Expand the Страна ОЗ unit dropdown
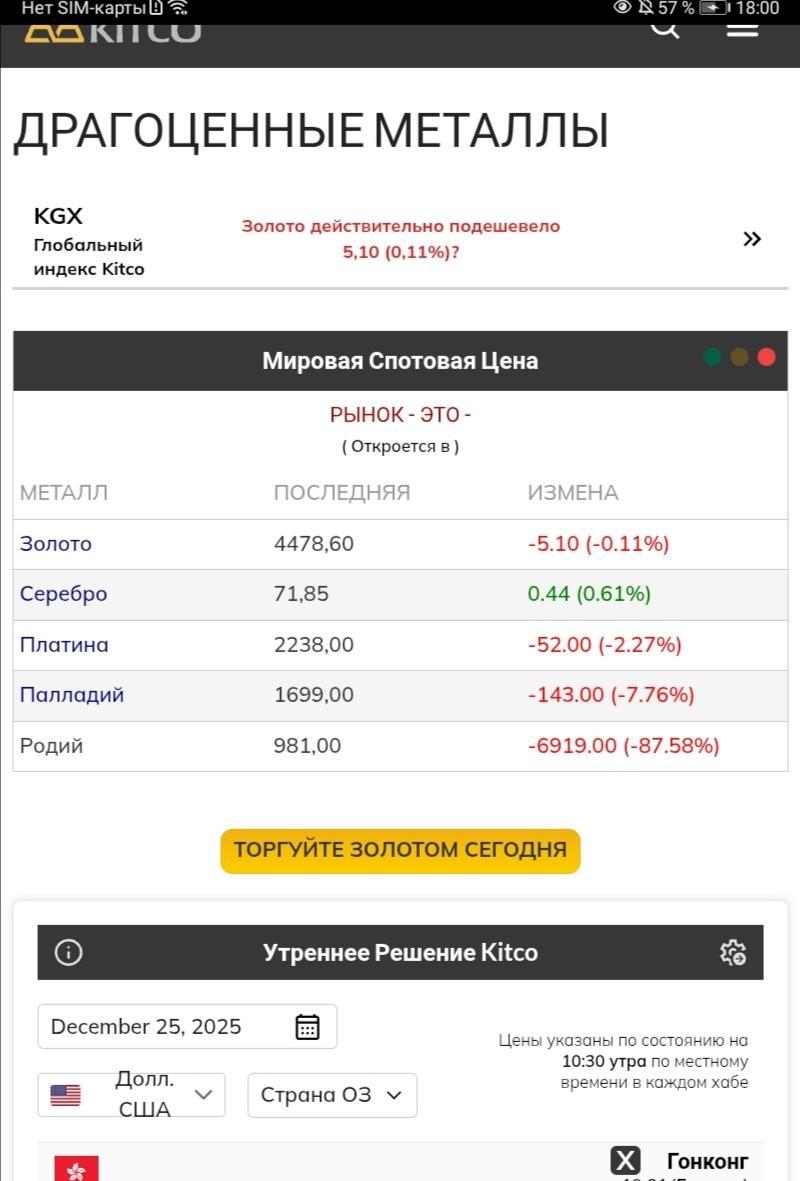 pos(332,1095)
